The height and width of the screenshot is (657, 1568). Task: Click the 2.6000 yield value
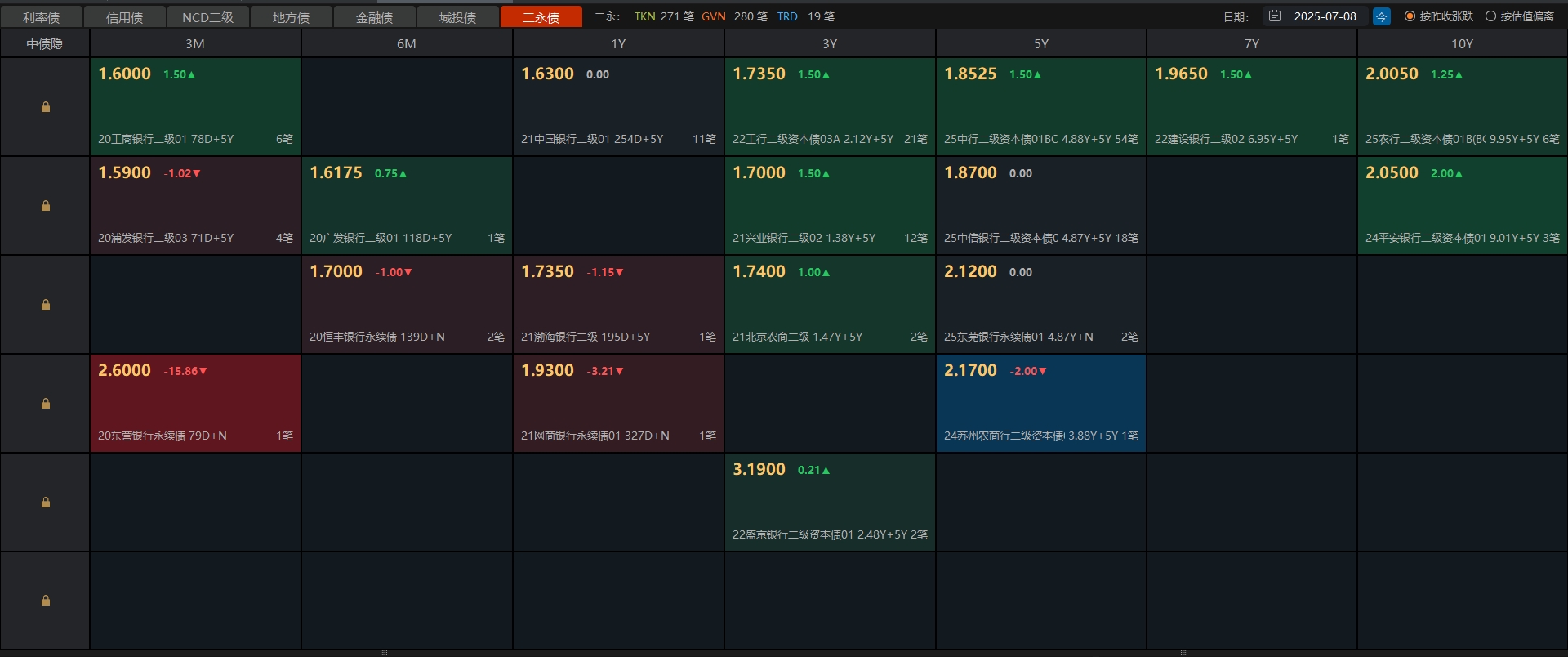point(124,370)
